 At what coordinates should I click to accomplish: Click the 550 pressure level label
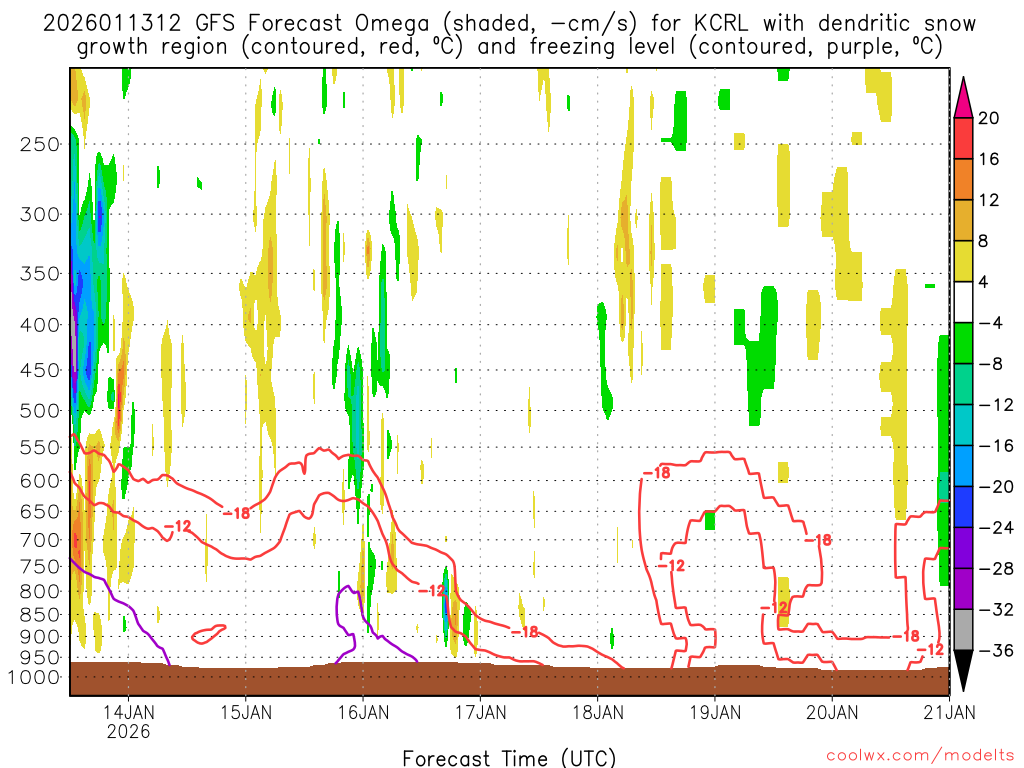[40, 447]
